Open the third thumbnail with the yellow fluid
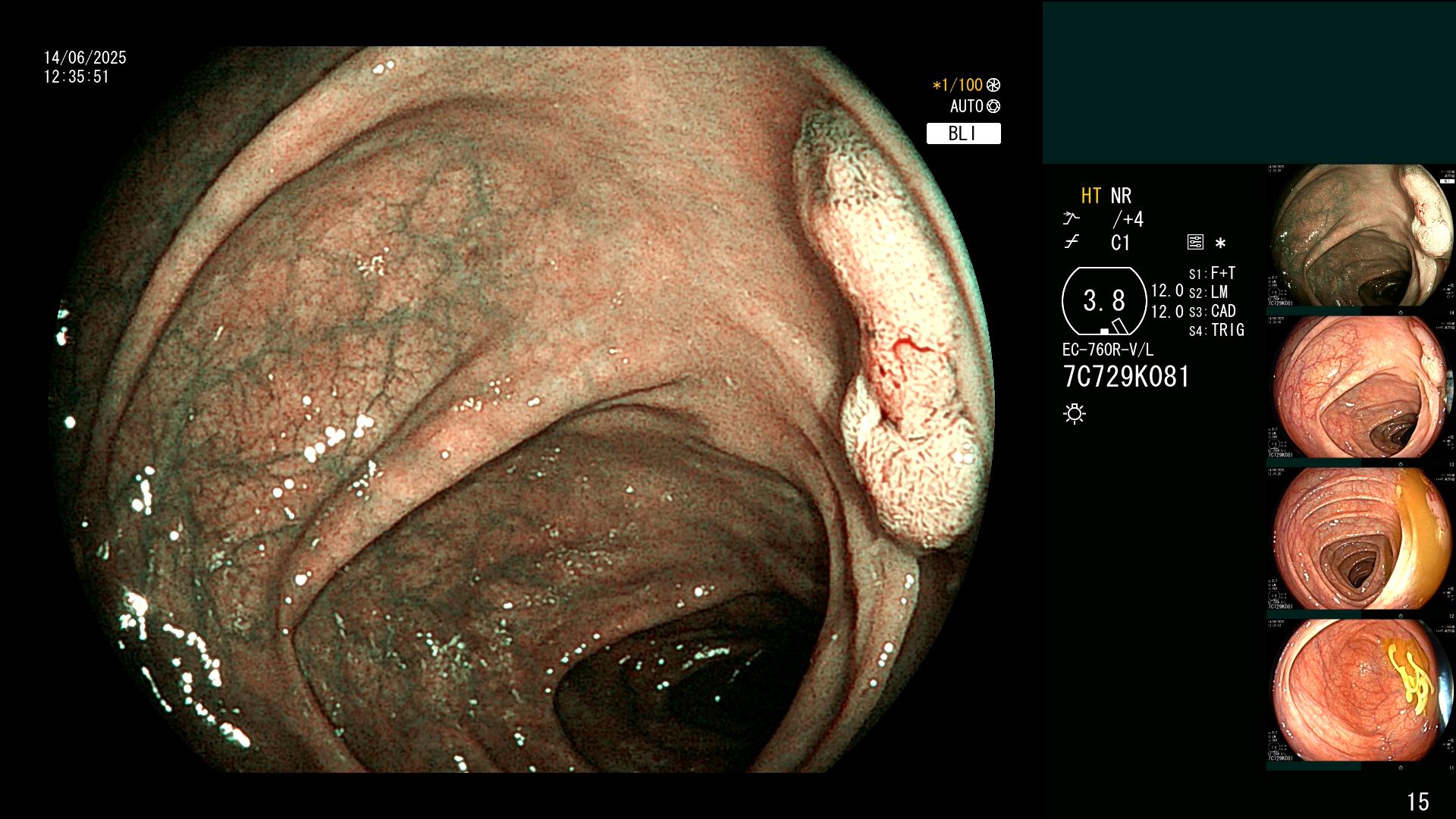Image resolution: width=1456 pixels, height=819 pixels. [x=1360, y=538]
